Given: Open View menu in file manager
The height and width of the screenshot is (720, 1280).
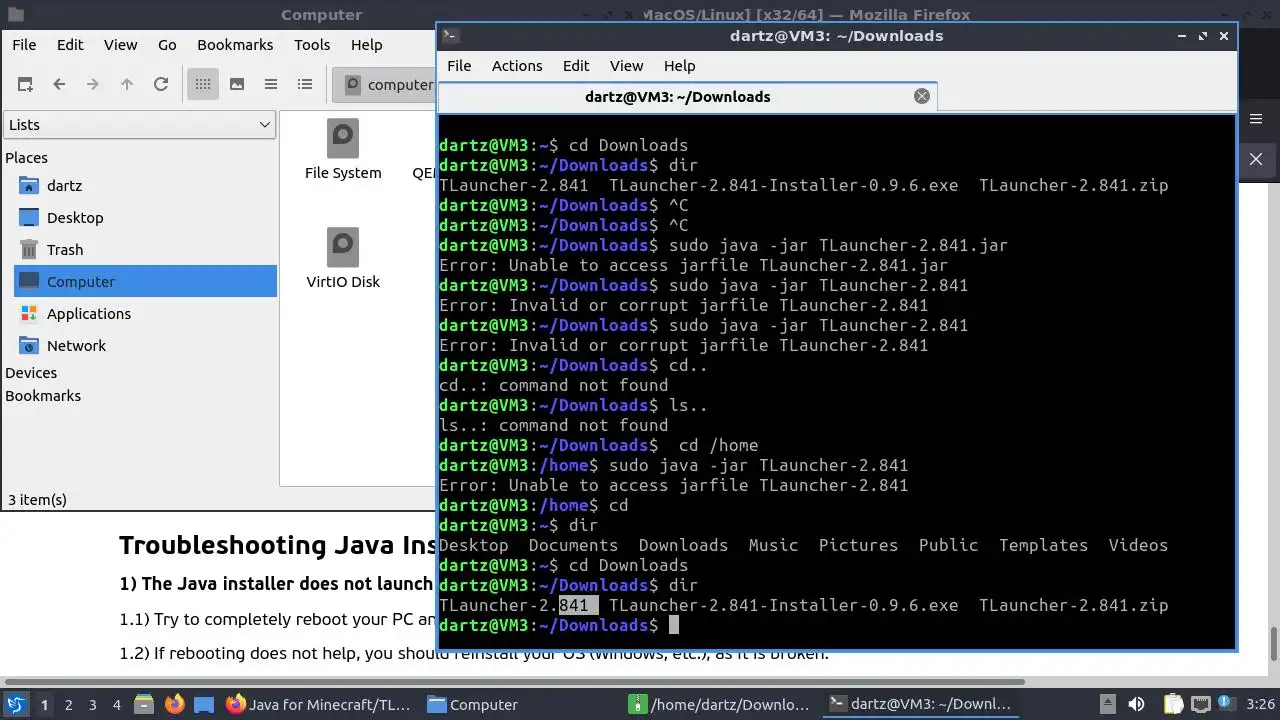Looking at the screenshot, I should [x=121, y=45].
